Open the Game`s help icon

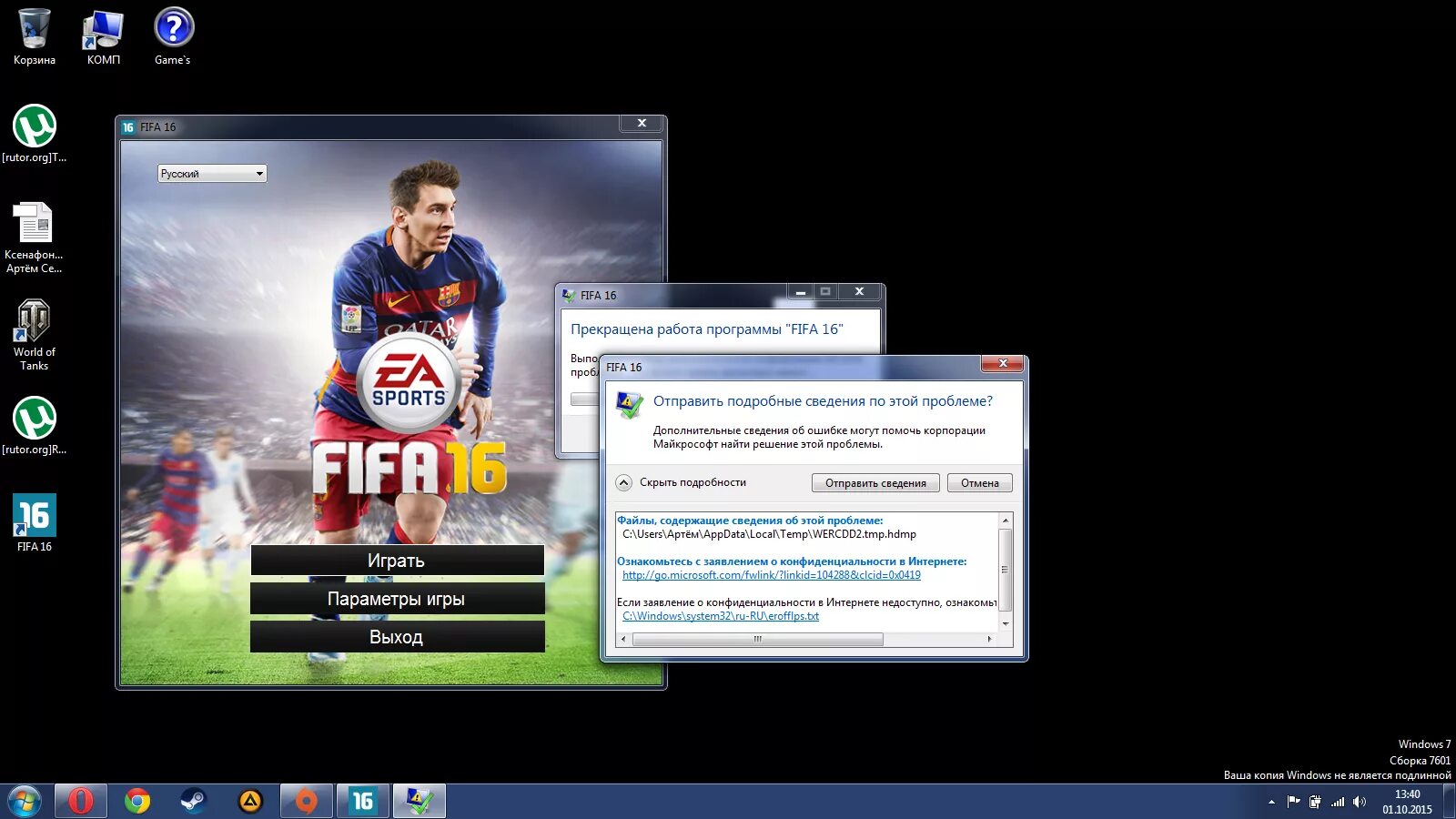click(173, 36)
